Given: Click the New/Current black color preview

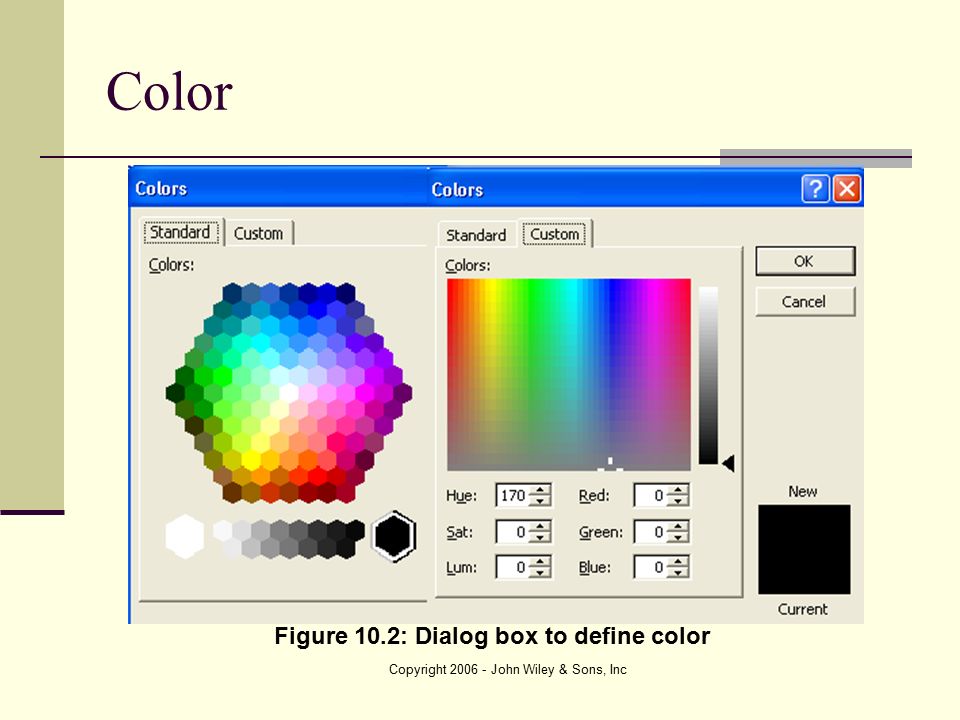Looking at the screenshot, I should pos(804,549).
